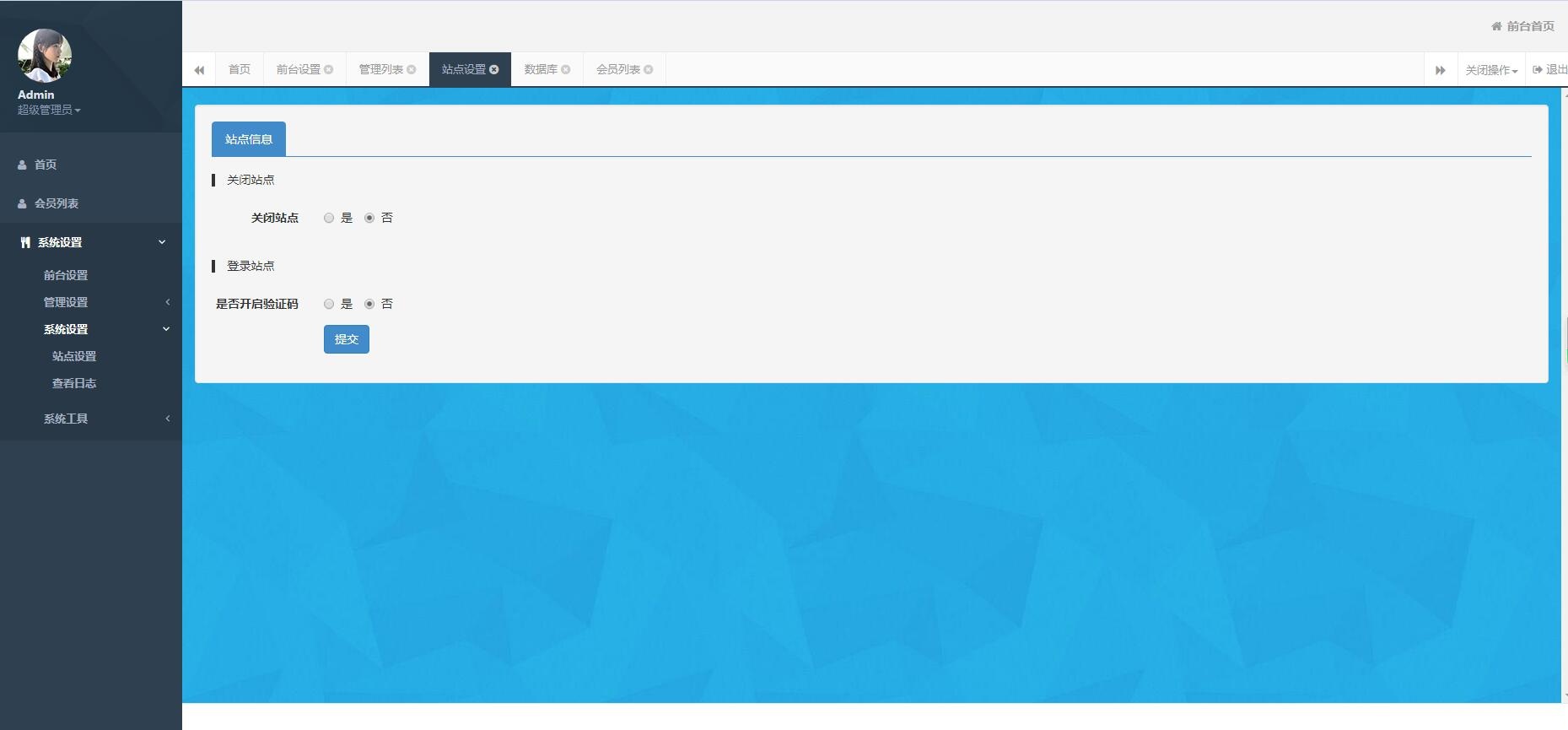Click the tab scroll-right double arrow icon
Image resolution: width=1568 pixels, height=730 pixels.
pyautogui.click(x=1441, y=70)
